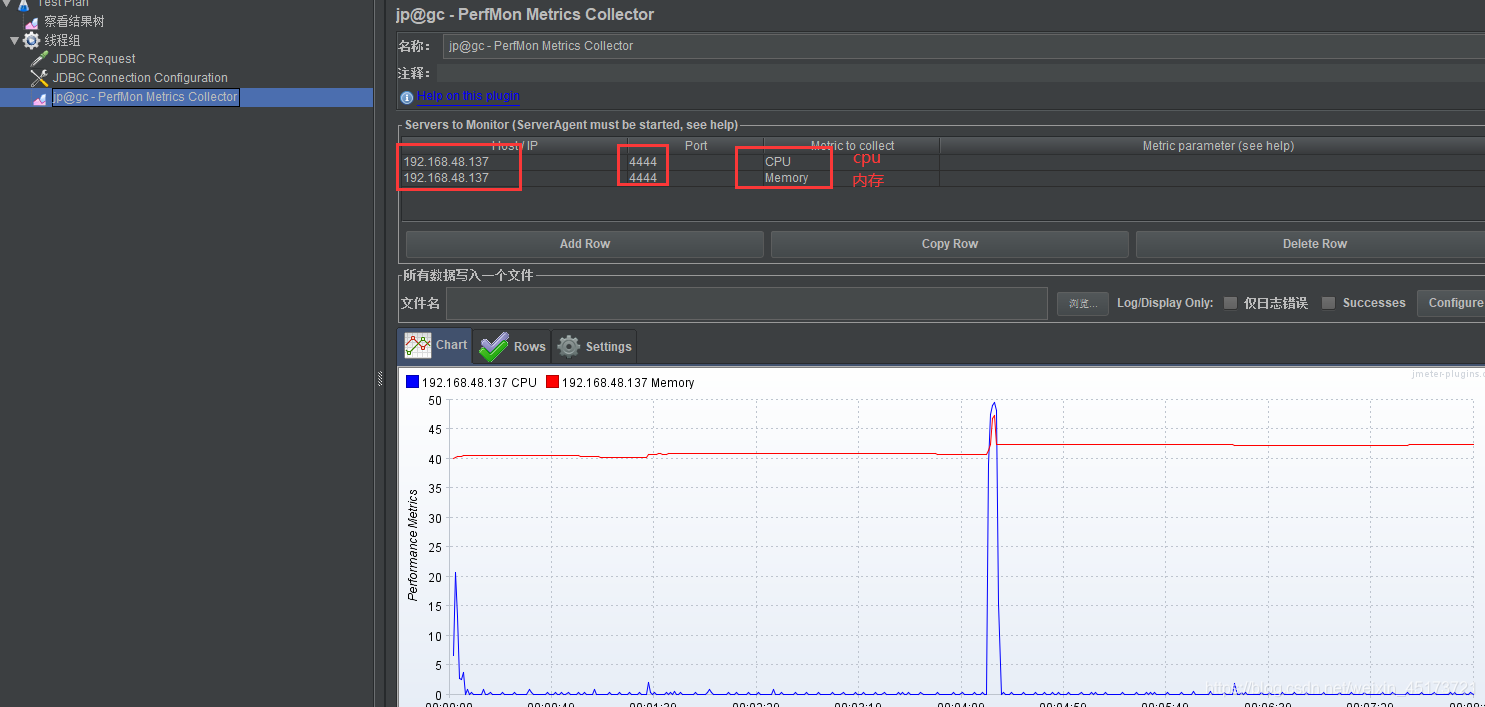1485x707 pixels.
Task: Click the split pane divider handle
Action: [x=379, y=378]
